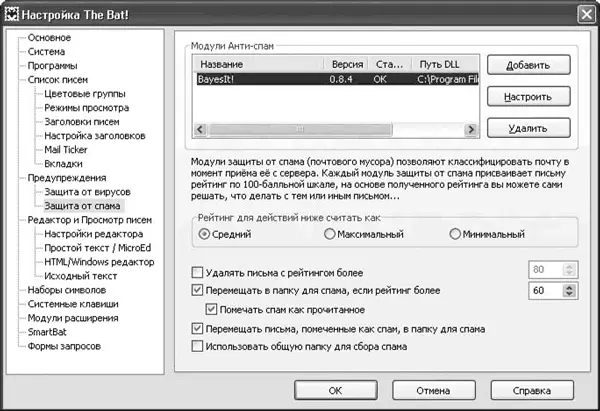Click version cell 0.8.4

coord(341,79)
